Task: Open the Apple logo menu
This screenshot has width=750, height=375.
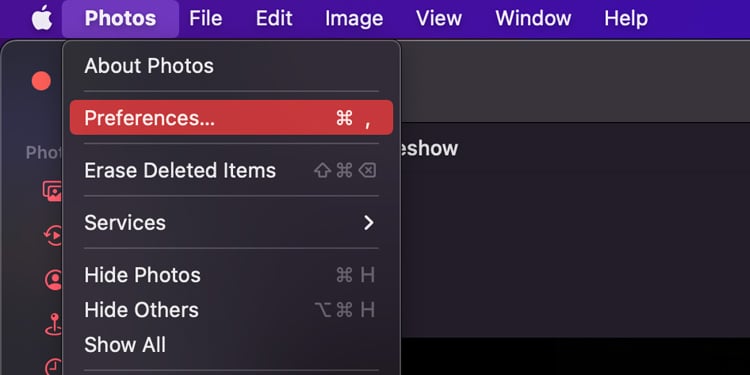Action: 42,18
